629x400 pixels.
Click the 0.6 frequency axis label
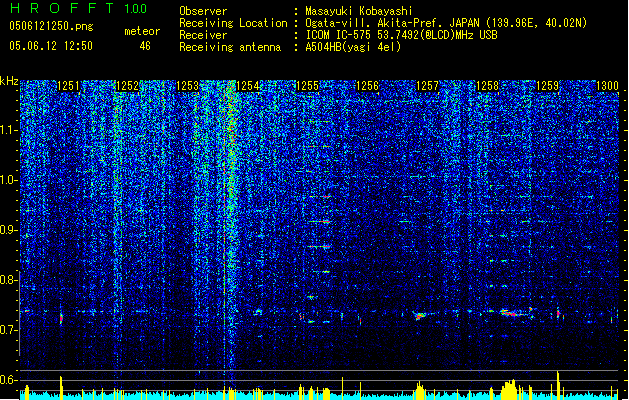coord(9,380)
